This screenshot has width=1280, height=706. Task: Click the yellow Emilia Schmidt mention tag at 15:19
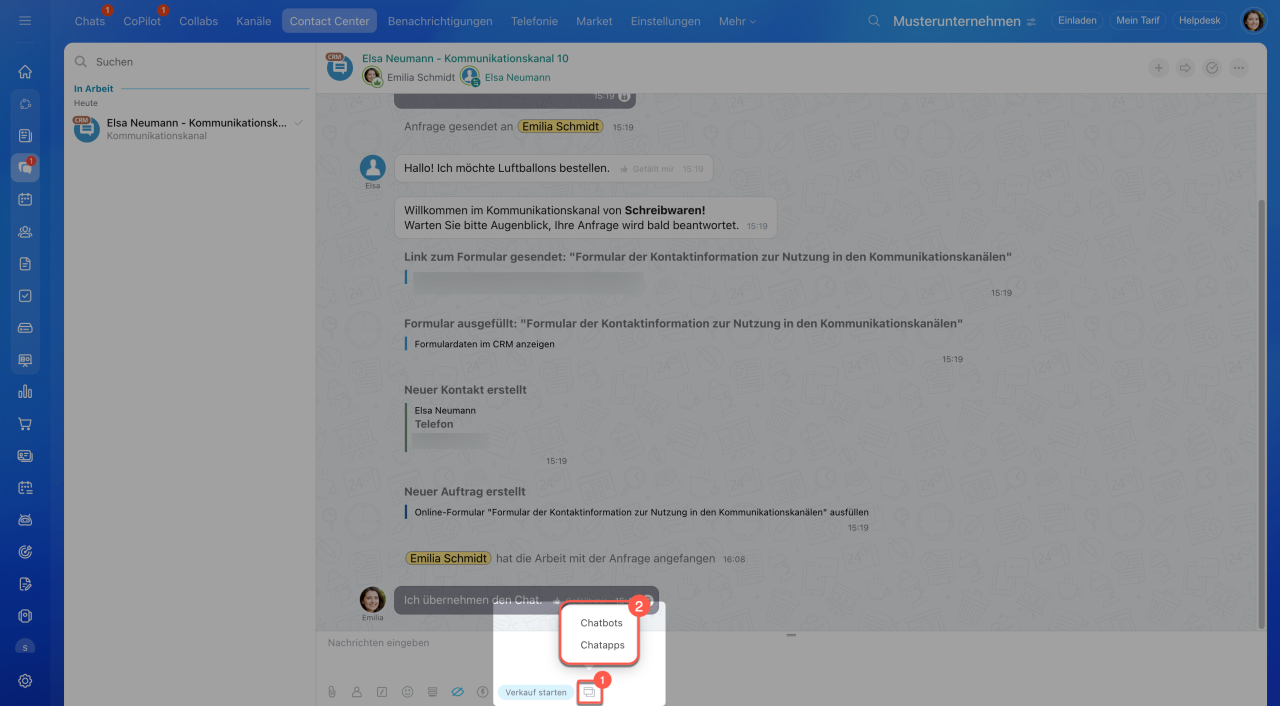click(561, 127)
